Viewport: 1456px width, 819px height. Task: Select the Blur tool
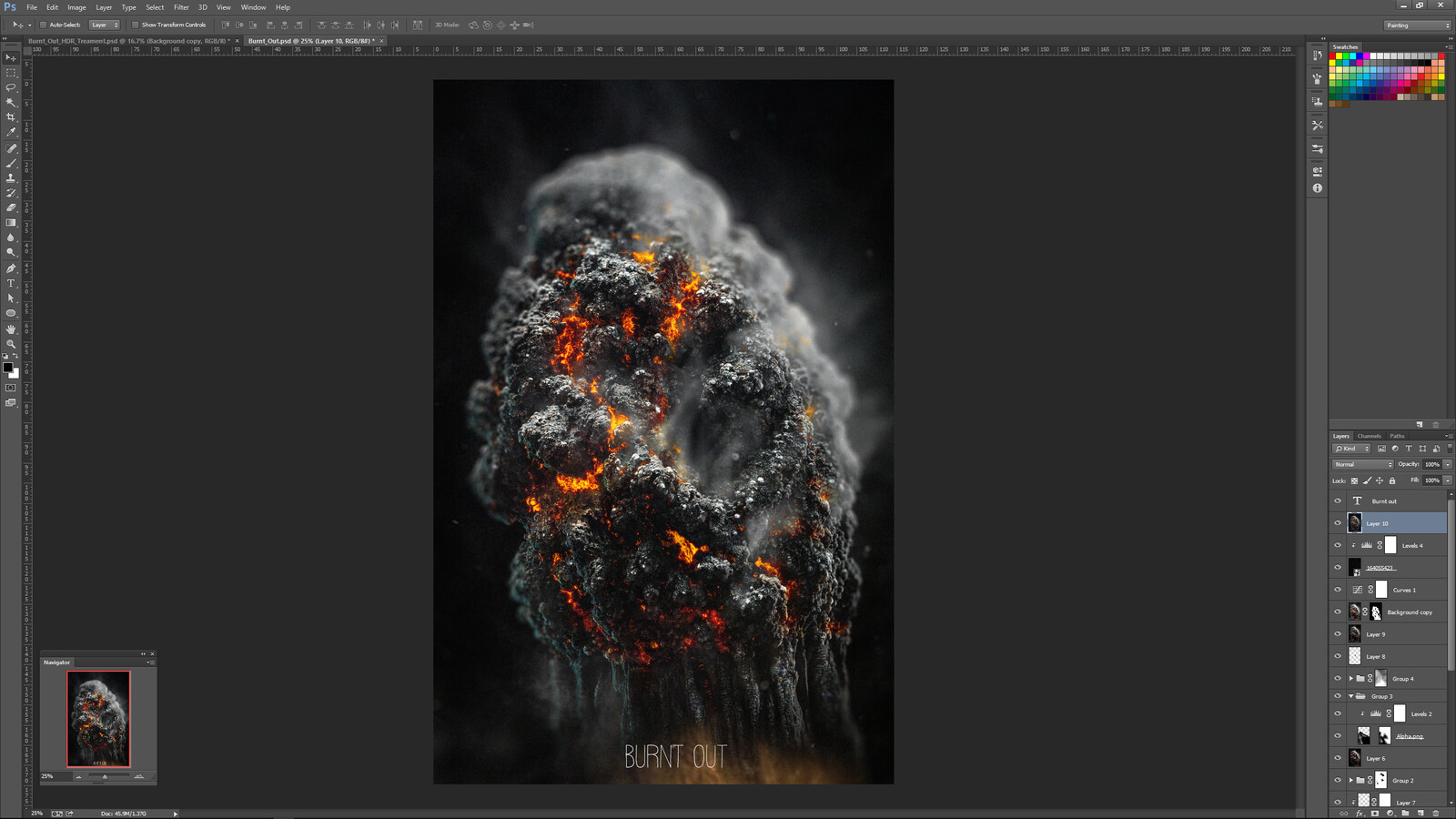tap(11, 238)
